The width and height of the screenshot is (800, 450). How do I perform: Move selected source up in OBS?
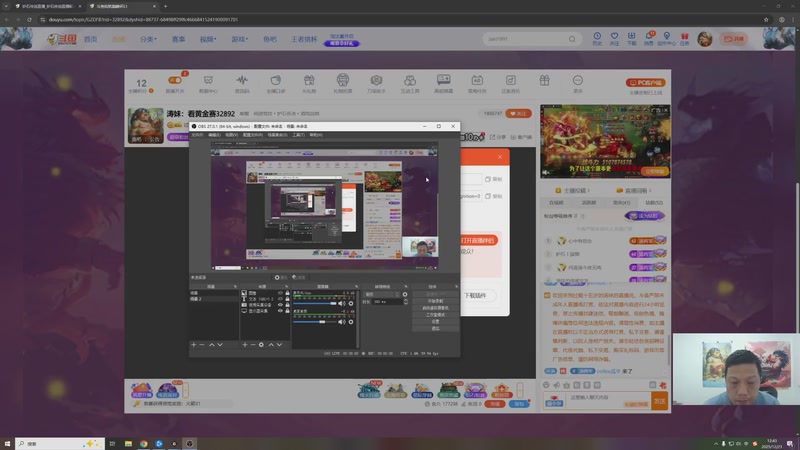click(x=271, y=345)
